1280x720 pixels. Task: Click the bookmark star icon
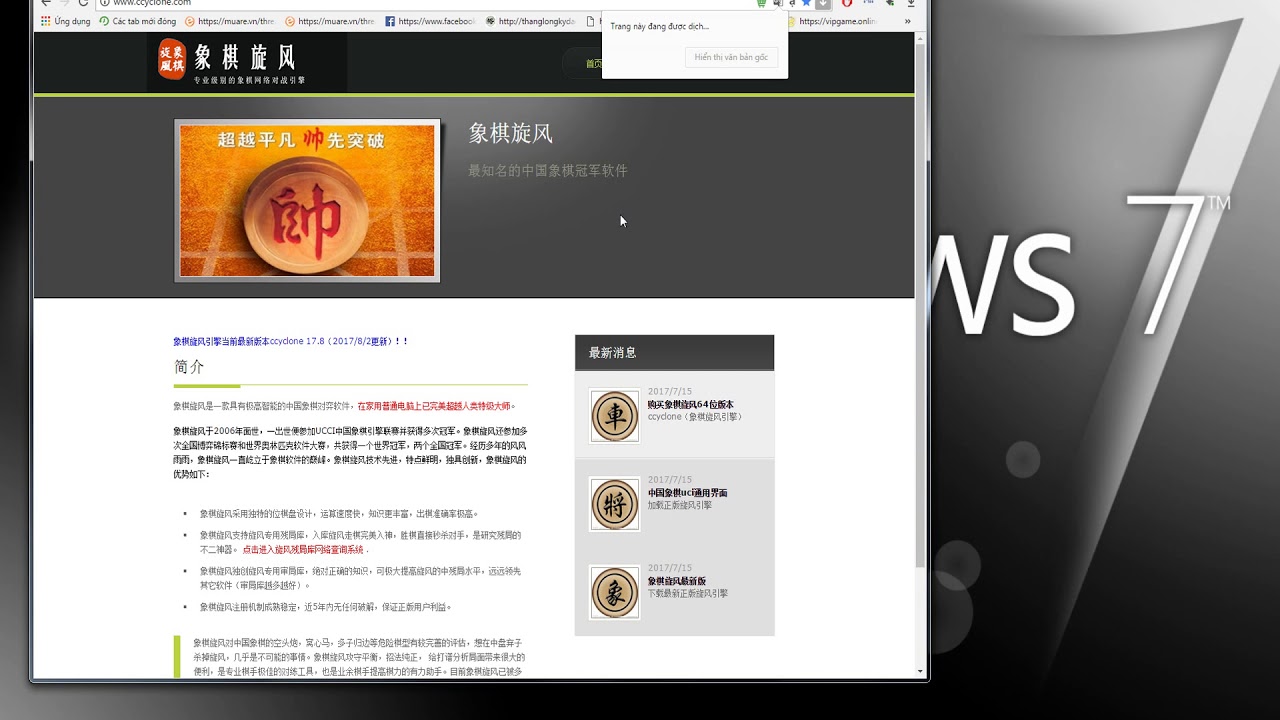coord(806,3)
